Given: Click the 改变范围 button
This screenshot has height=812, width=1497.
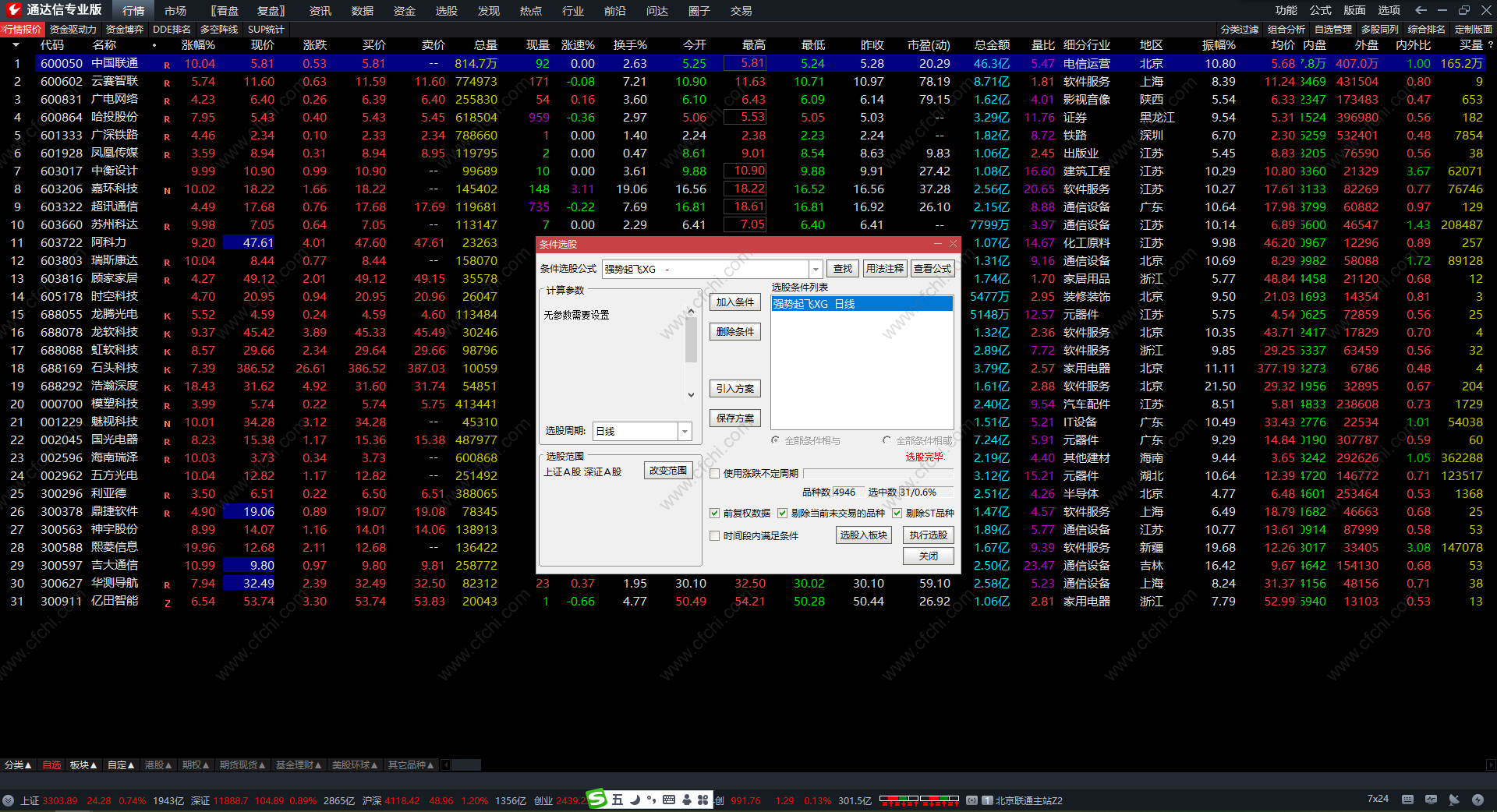Looking at the screenshot, I should point(668,471).
